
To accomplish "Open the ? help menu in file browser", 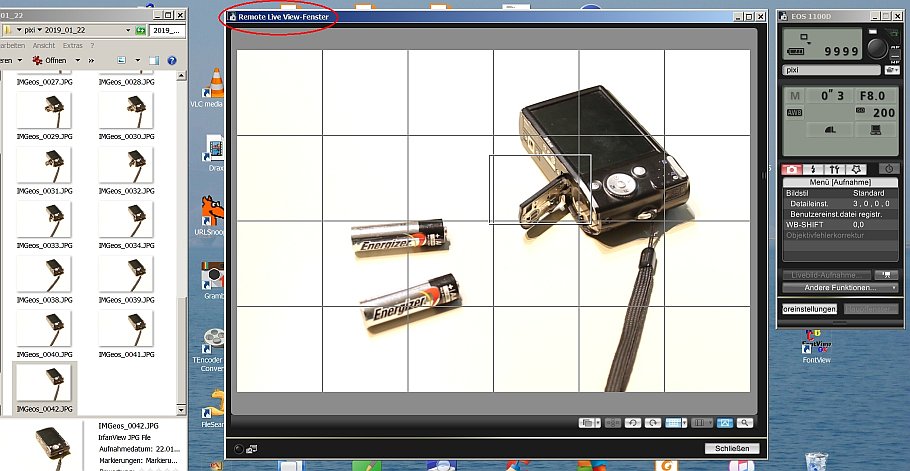I will 92,45.
